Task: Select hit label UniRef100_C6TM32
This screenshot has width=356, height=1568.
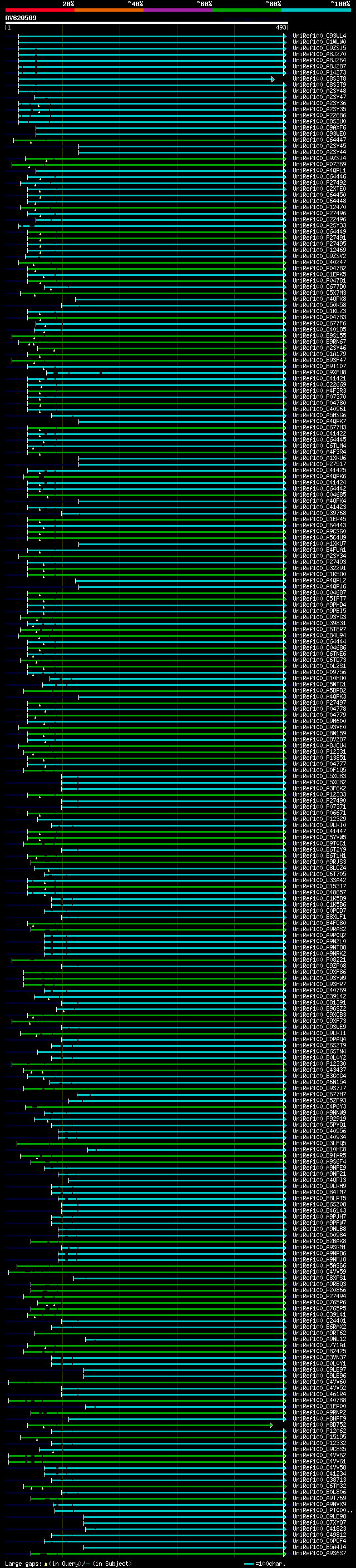Action: click(x=319, y=1486)
